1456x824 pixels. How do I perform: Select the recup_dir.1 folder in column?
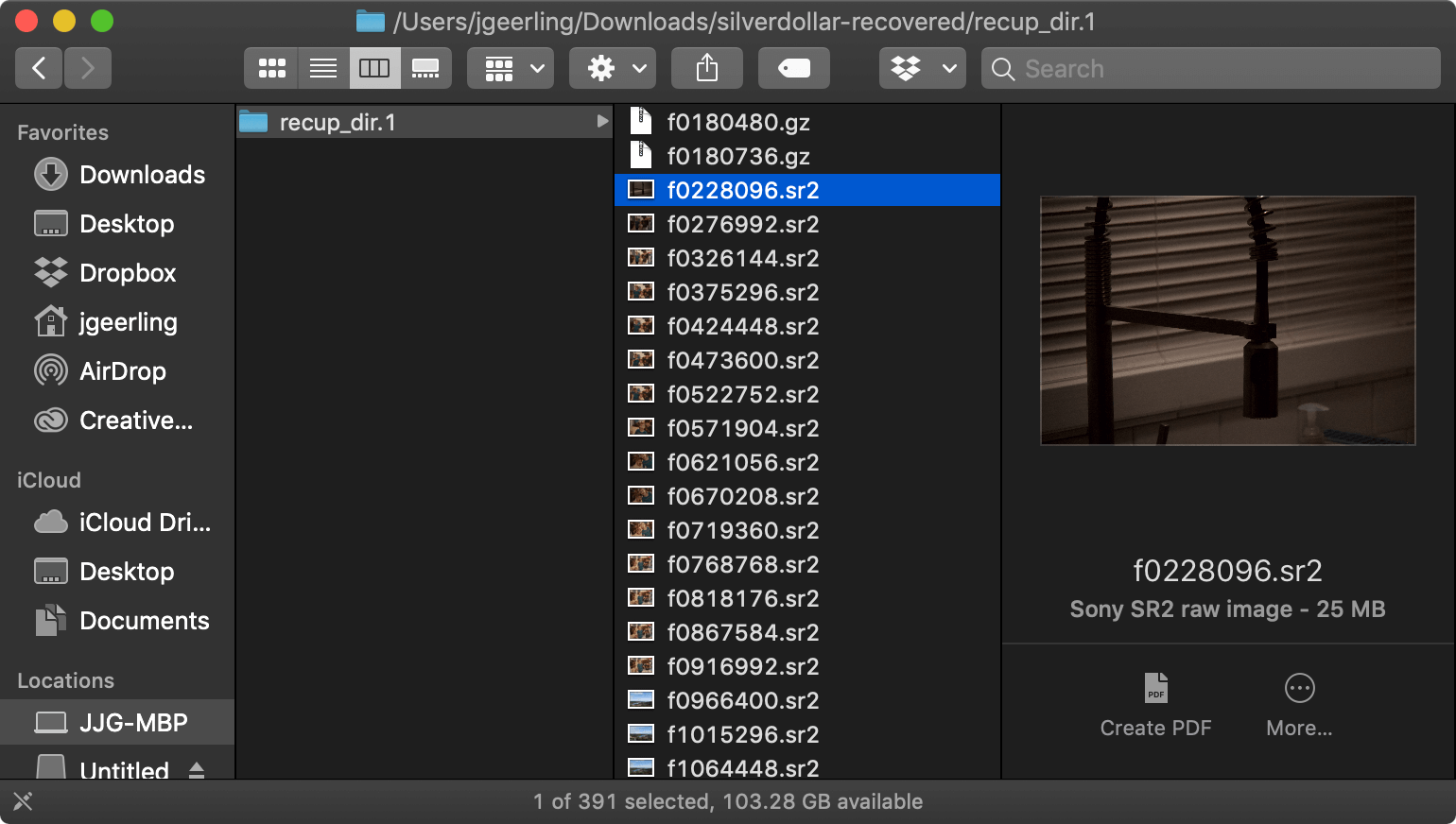[424, 122]
